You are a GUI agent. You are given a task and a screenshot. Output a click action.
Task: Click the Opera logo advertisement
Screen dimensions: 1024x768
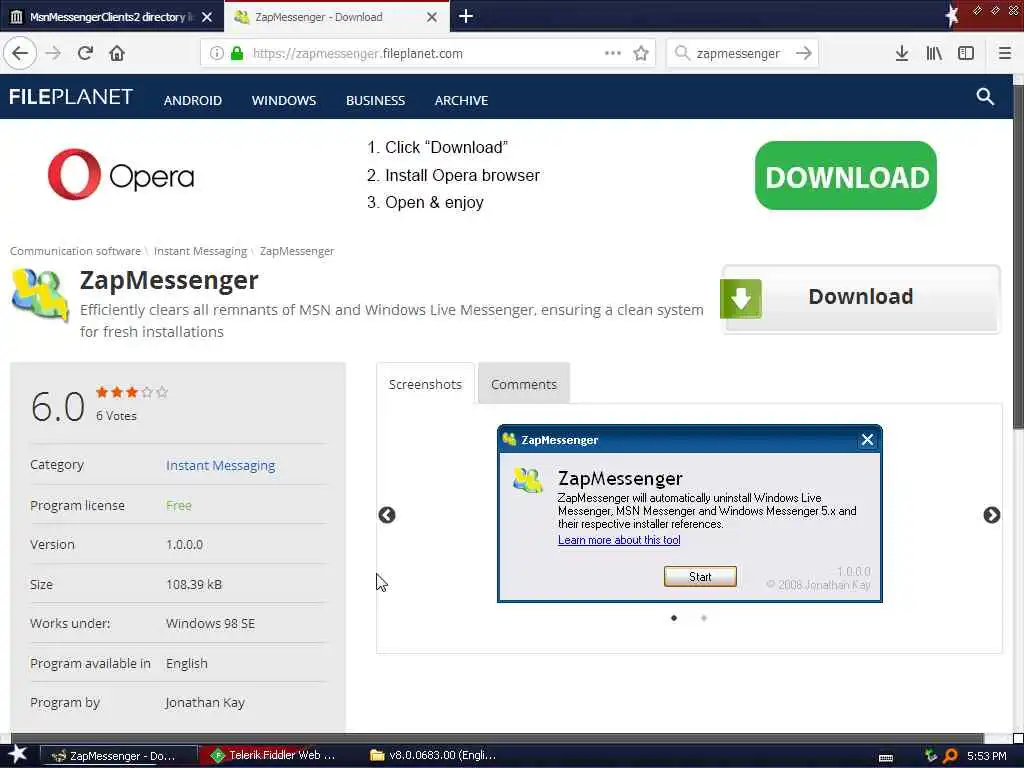[121, 174]
